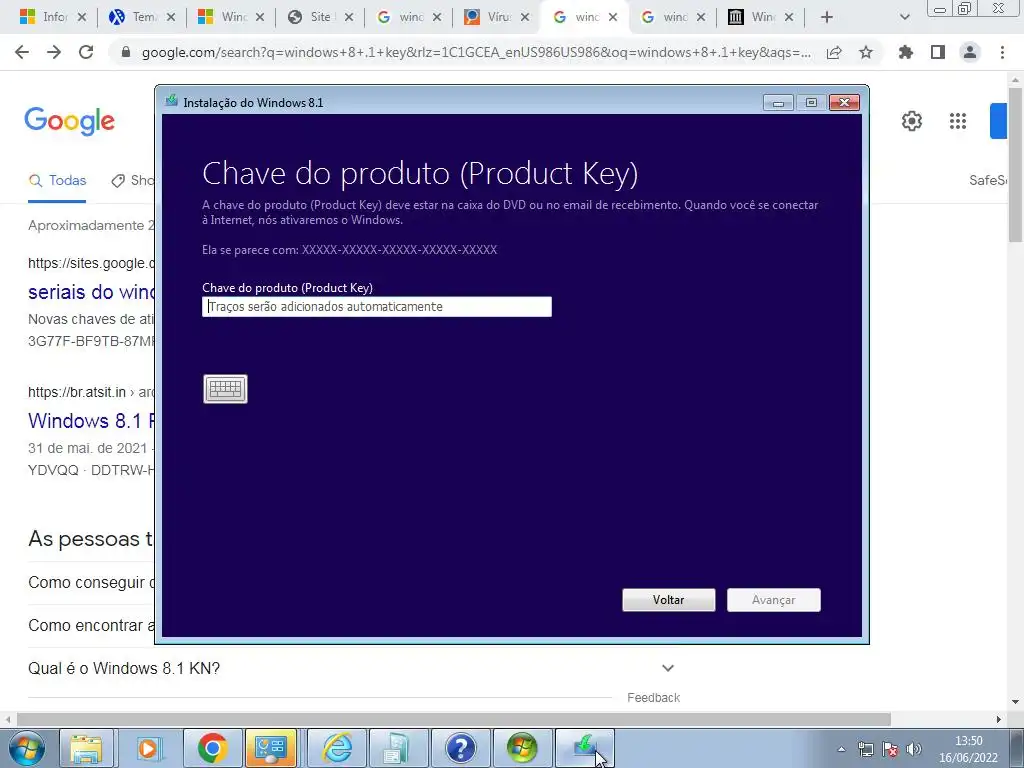Open the on-screen keyboard icon in installer
The width and height of the screenshot is (1024, 768).
tap(225, 389)
